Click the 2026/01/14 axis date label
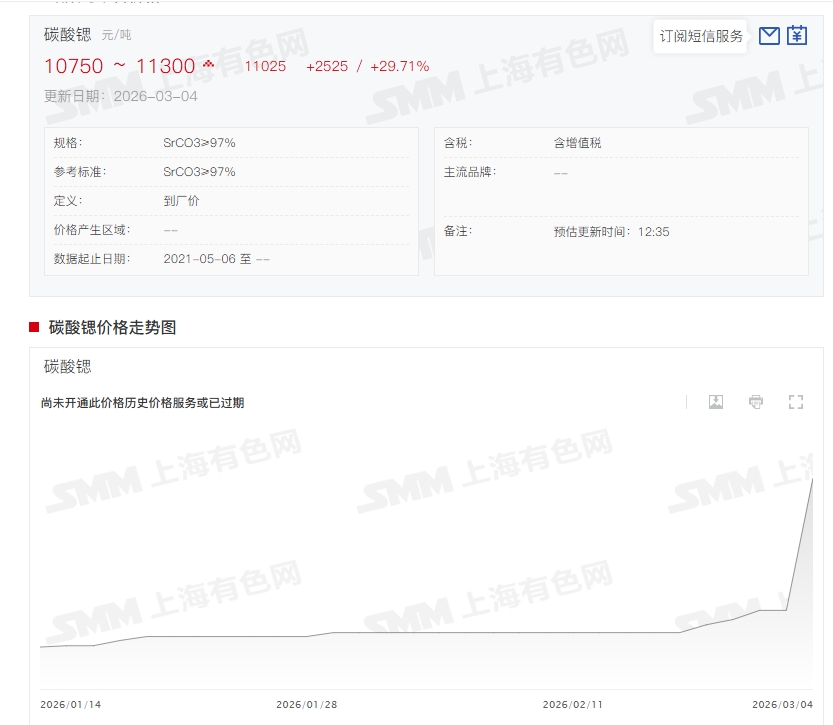The width and height of the screenshot is (833, 725). pos(71,704)
